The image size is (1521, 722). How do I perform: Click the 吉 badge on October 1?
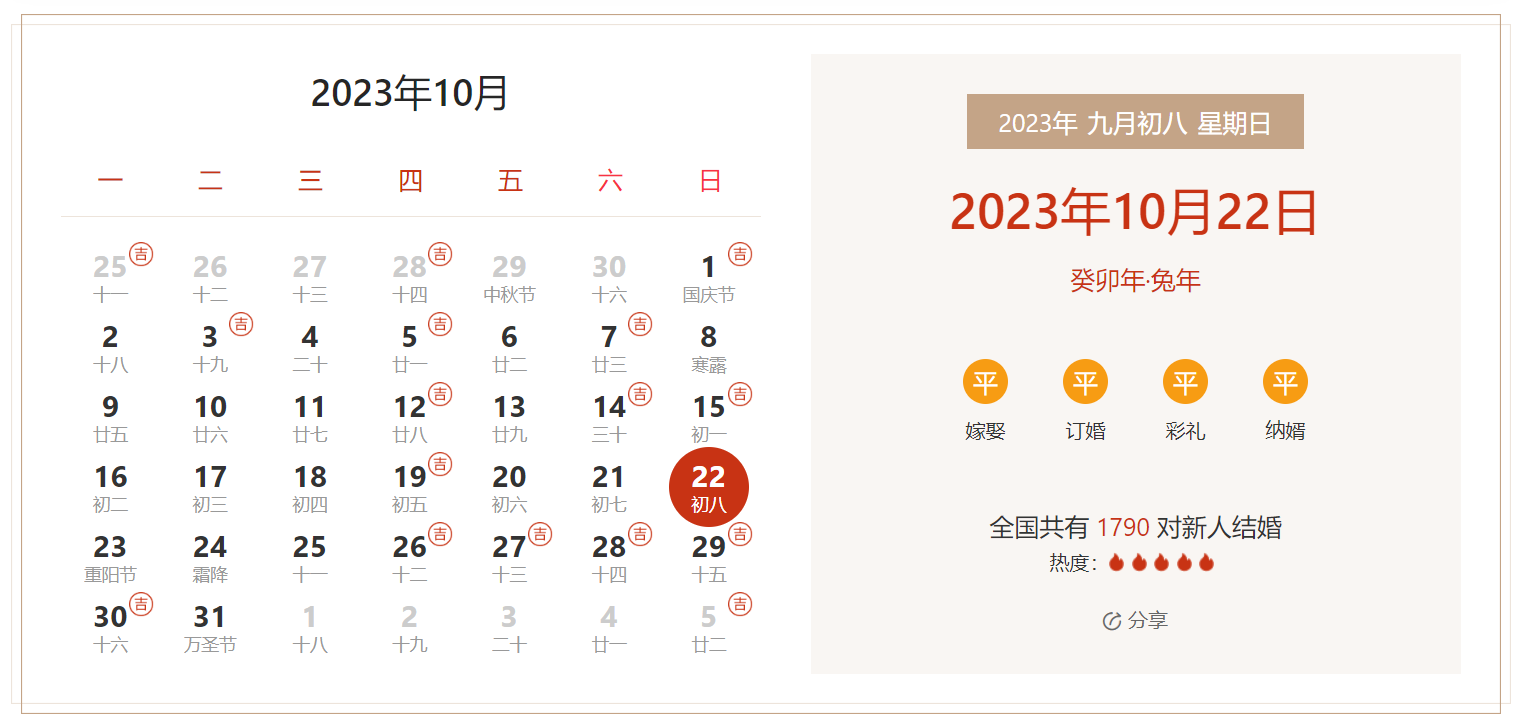pos(740,254)
